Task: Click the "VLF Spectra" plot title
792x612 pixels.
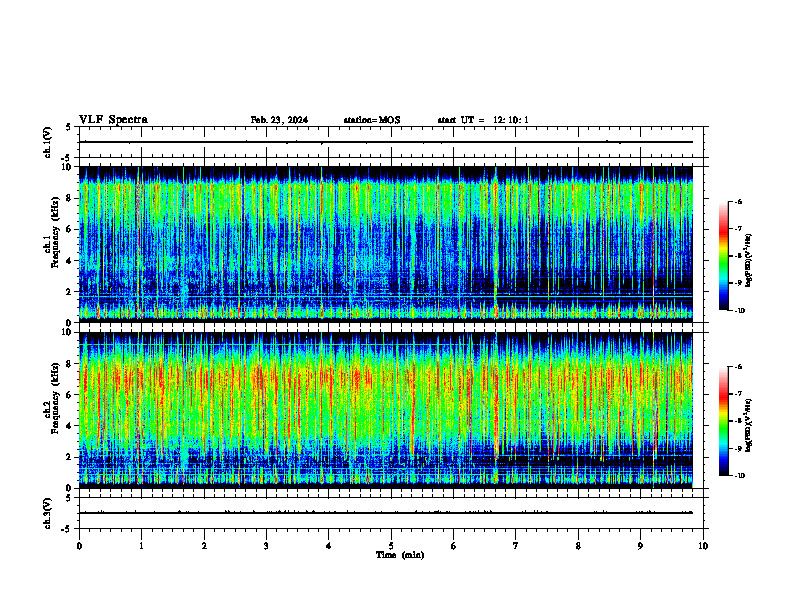Action: coord(113,120)
